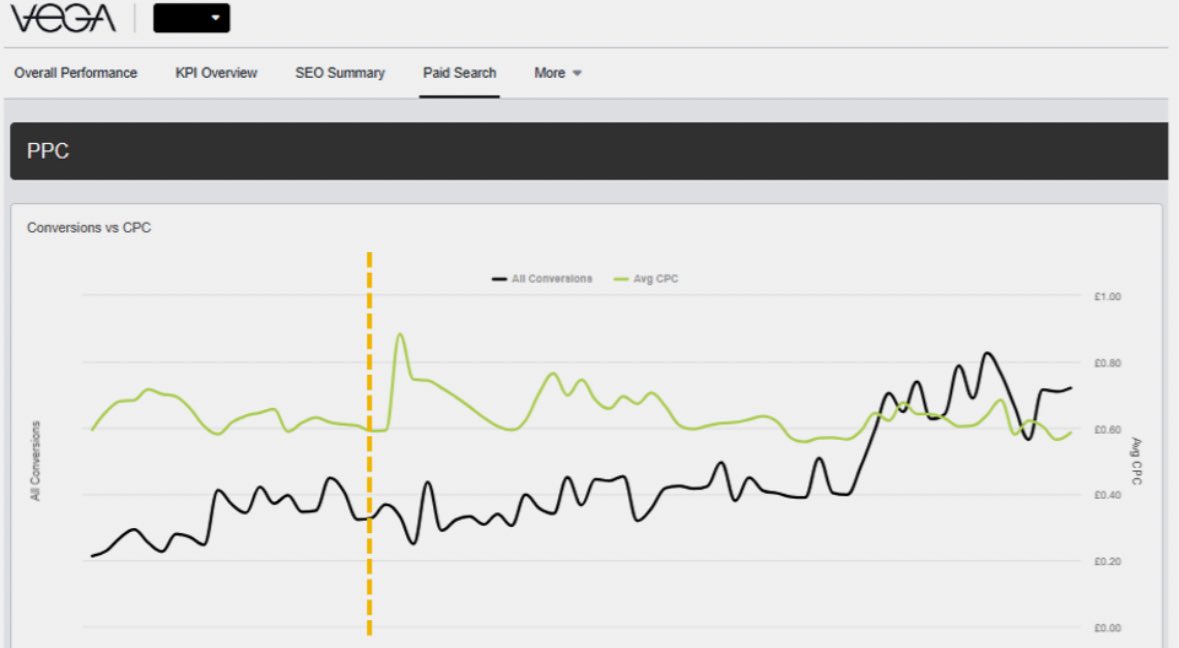1179x648 pixels.
Task: Click the tall green CPC spike on the chart
Action: (401, 333)
